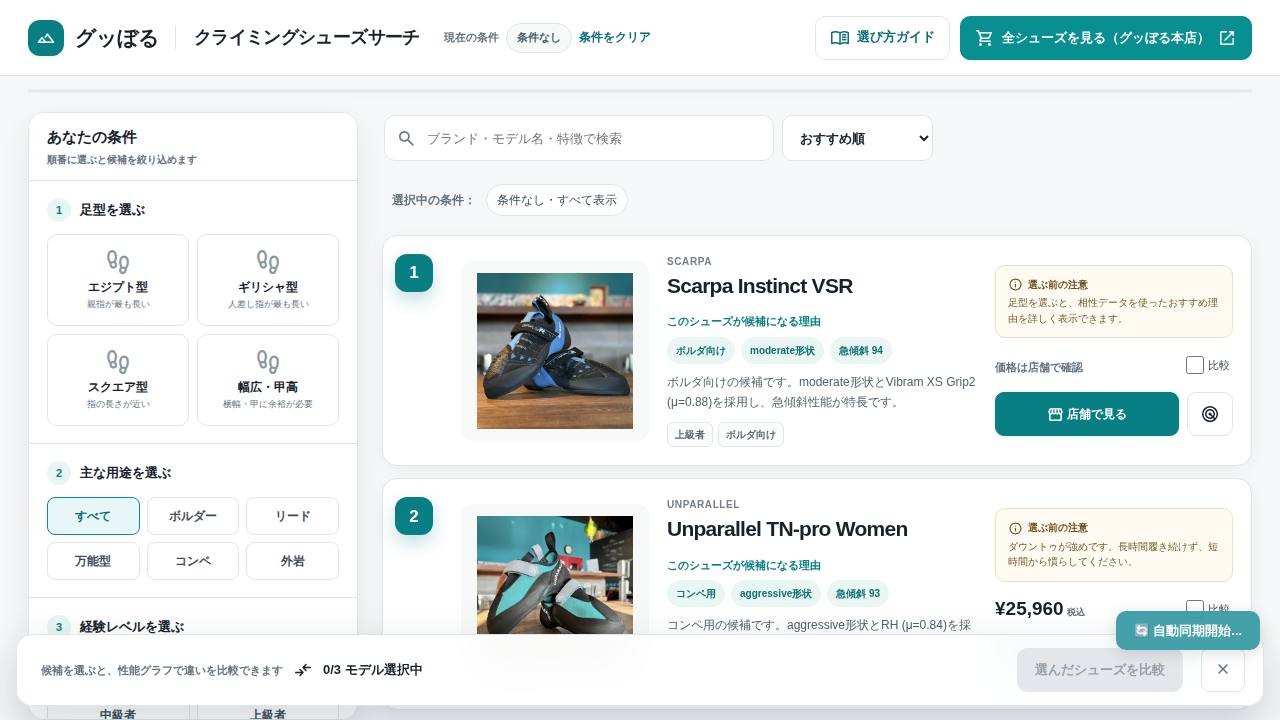Screen dimensions: 1280x720
Task: Click the search magnifier icon
Action: pos(406,138)
